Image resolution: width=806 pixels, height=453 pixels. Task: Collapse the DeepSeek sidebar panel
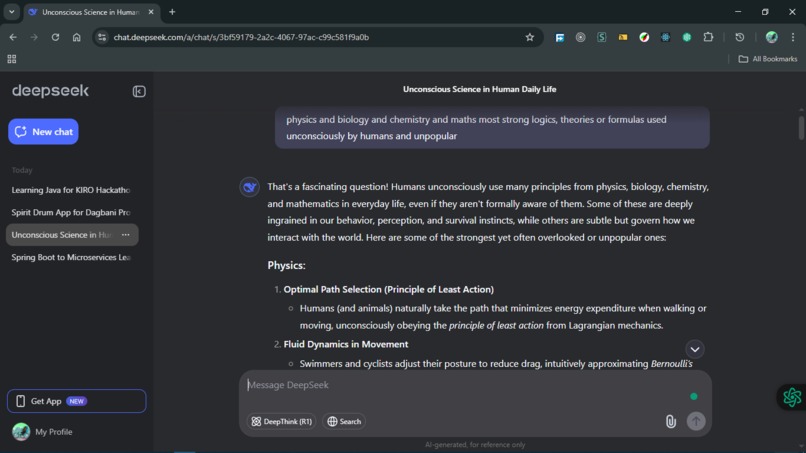pyautogui.click(x=139, y=92)
